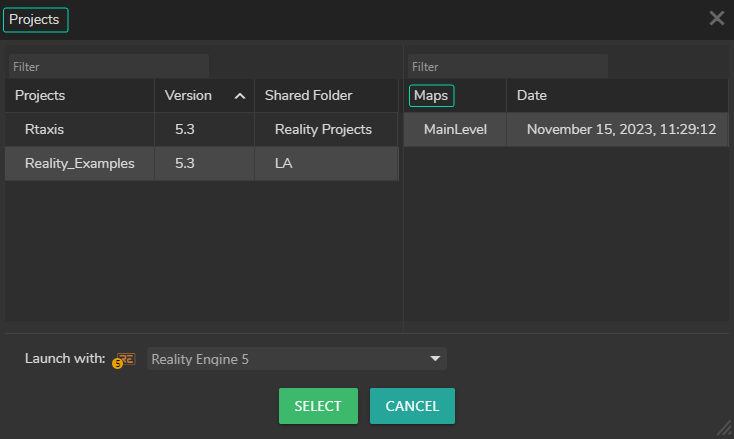Image resolution: width=734 pixels, height=439 pixels.
Task: Click the Version column sort arrow
Action: tap(239, 96)
